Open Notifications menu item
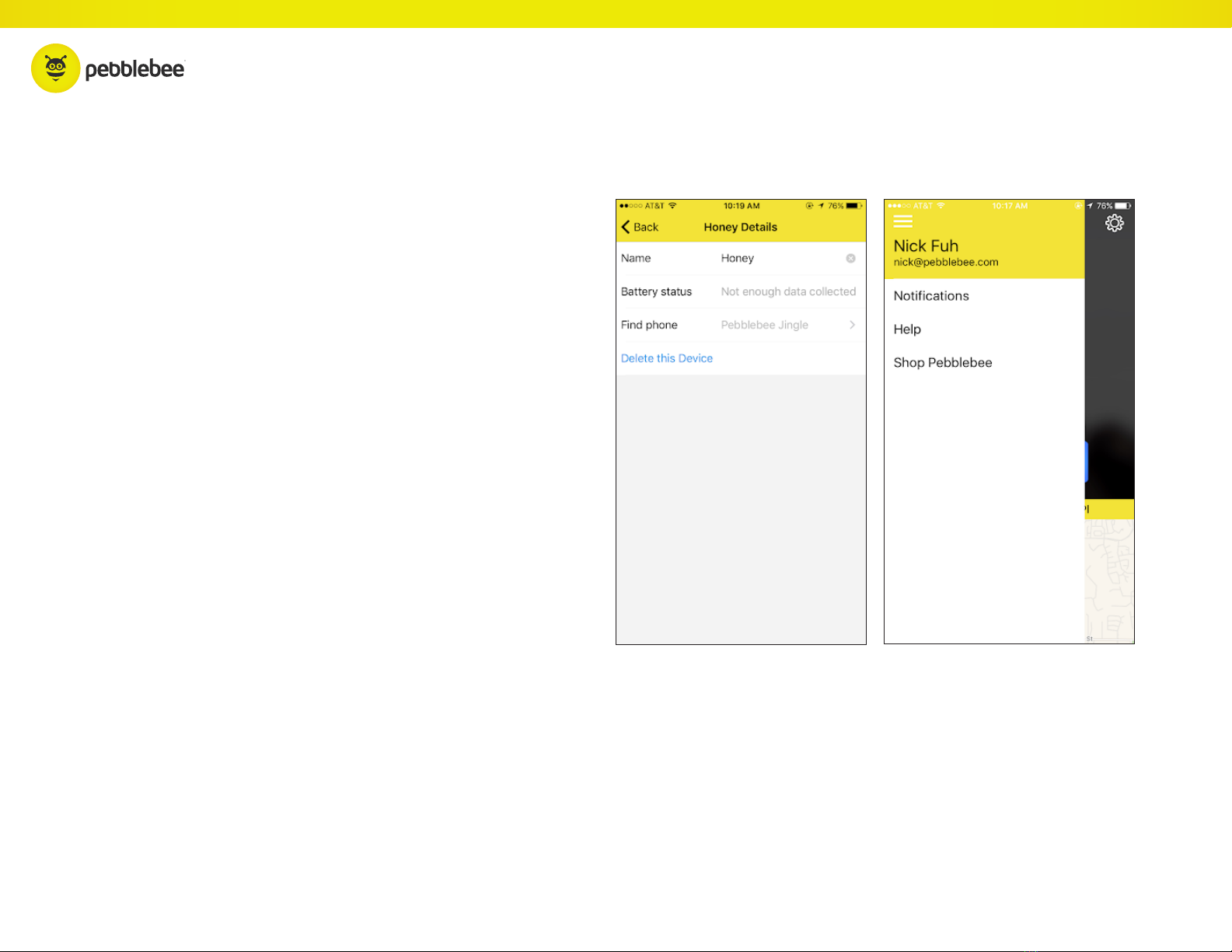This screenshot has width=1232, height=952. coord(931,296)
